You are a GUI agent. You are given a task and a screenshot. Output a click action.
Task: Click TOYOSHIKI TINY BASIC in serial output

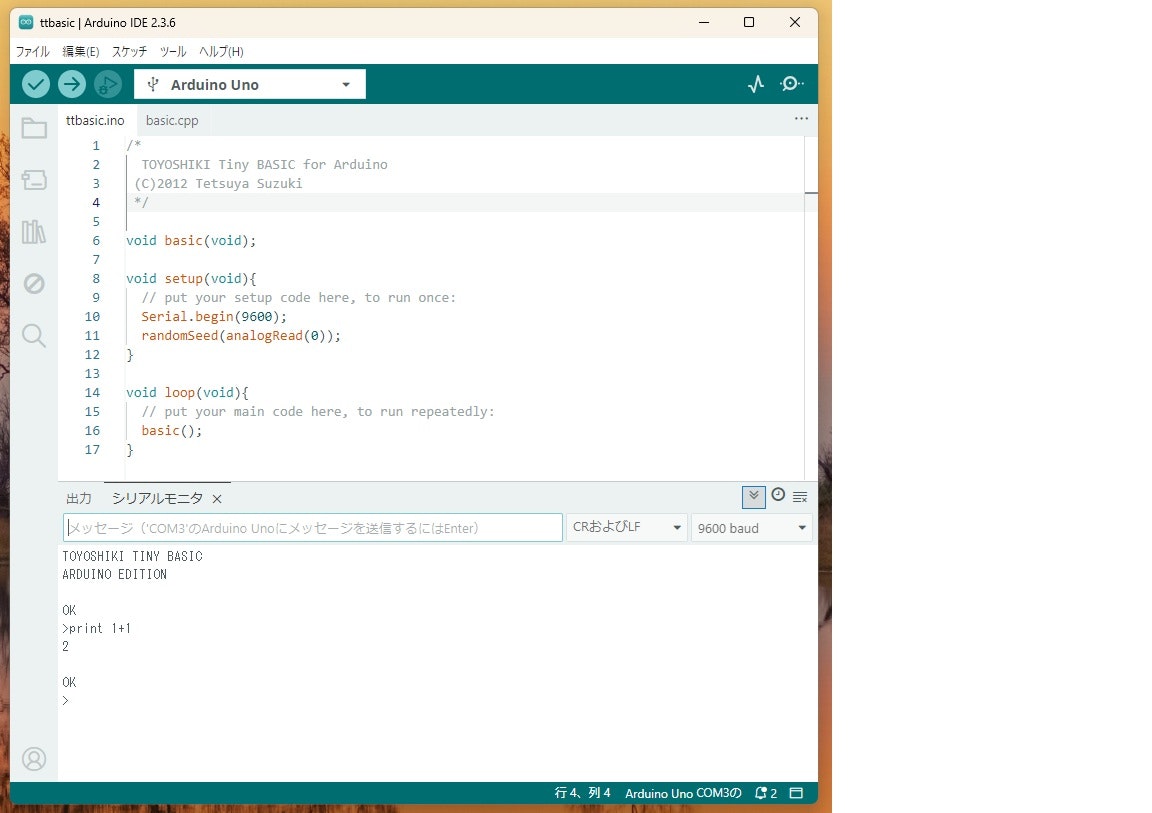coord(132,557)
